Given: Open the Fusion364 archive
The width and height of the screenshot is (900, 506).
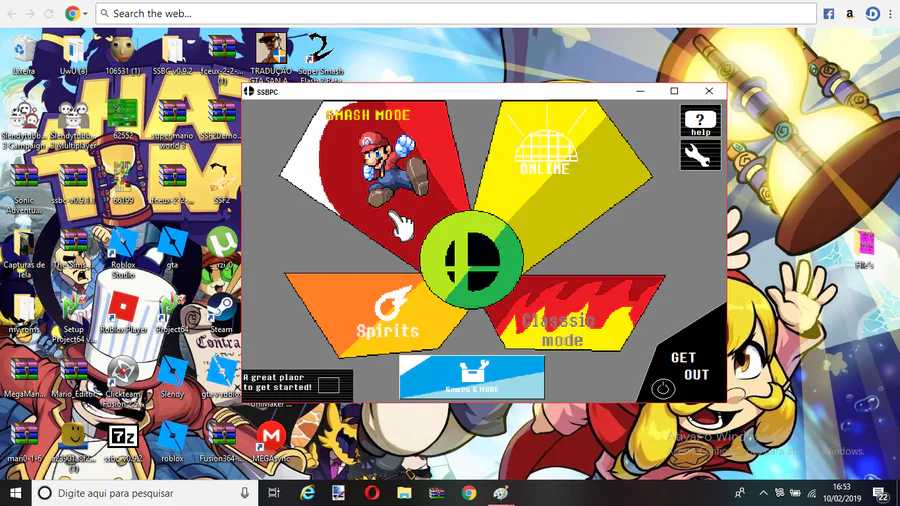Looking at the screenshot, I should (222, 442).
